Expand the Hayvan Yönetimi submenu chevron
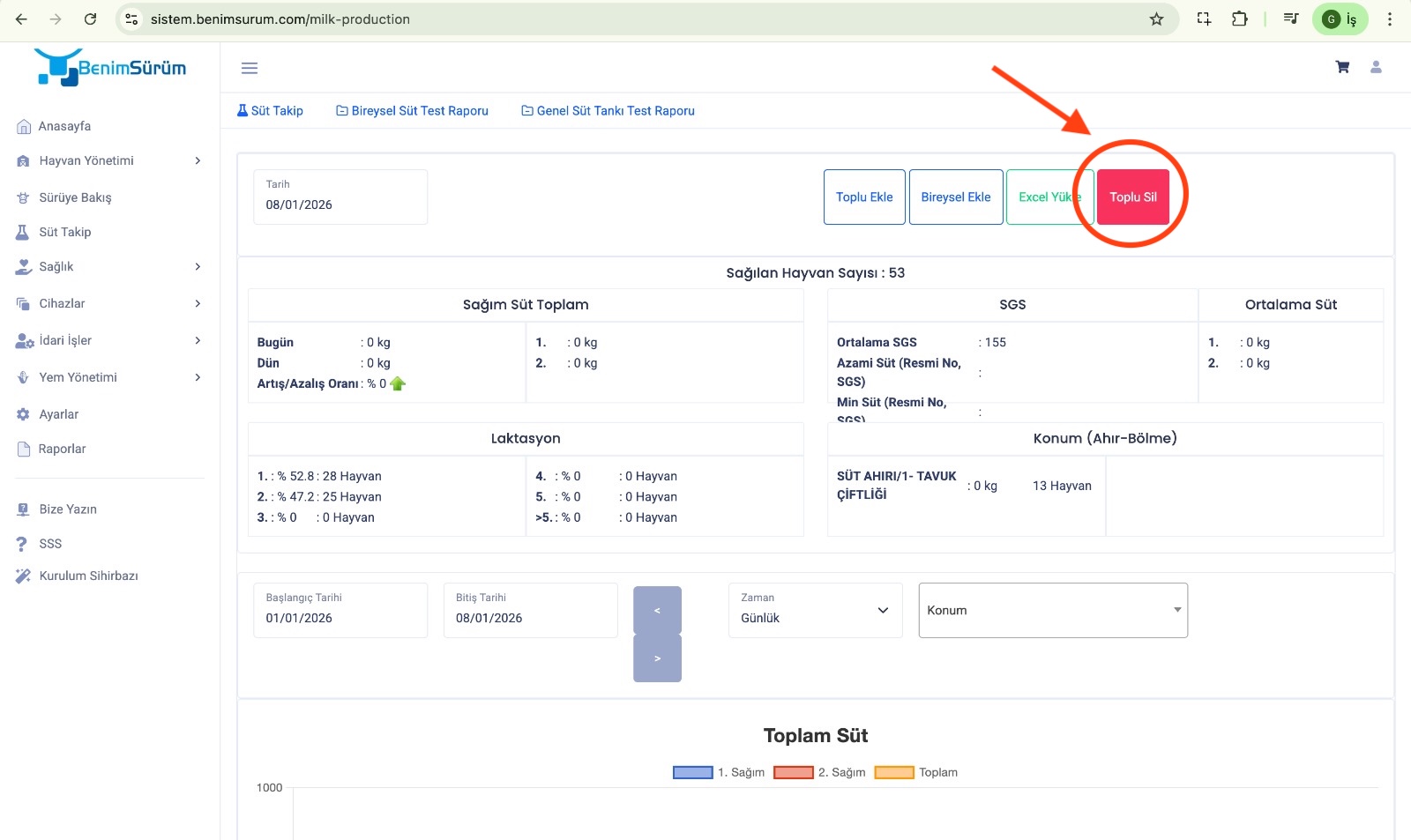The width and height of the screenshot is (1411, 840). (x=198, y=160)
